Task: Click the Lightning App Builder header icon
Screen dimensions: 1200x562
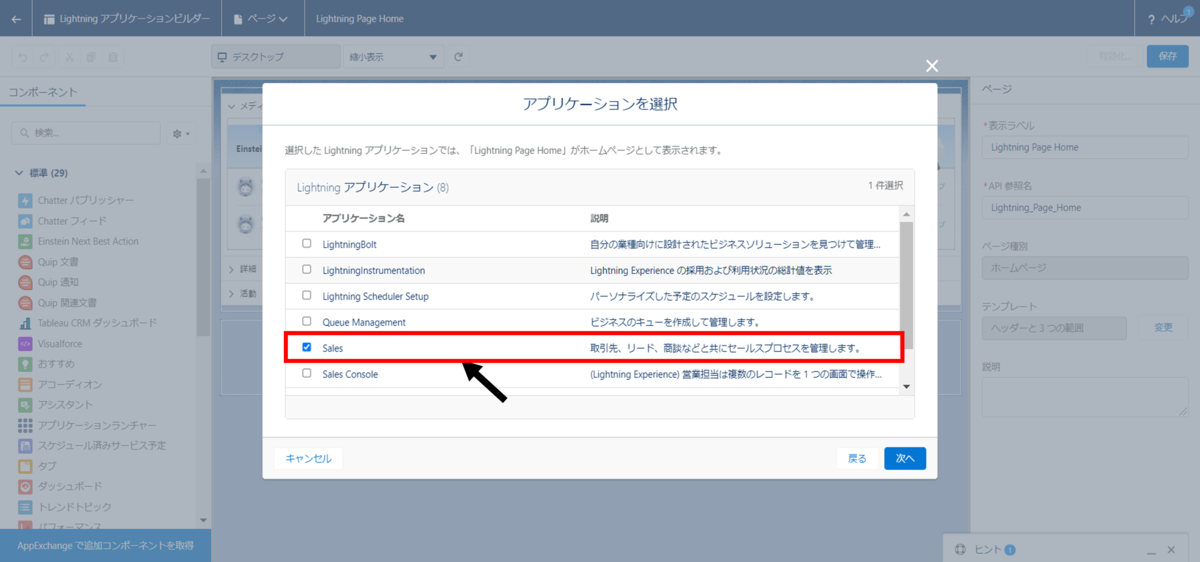Action: [x=50, y=19]
